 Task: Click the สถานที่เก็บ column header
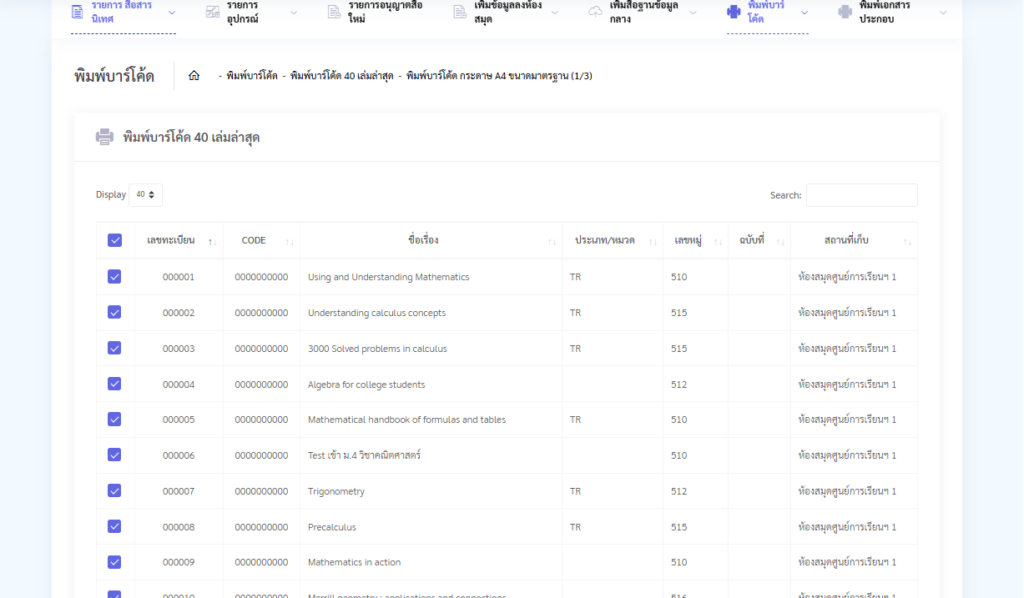pyautogui.click(x=846, y=240)
